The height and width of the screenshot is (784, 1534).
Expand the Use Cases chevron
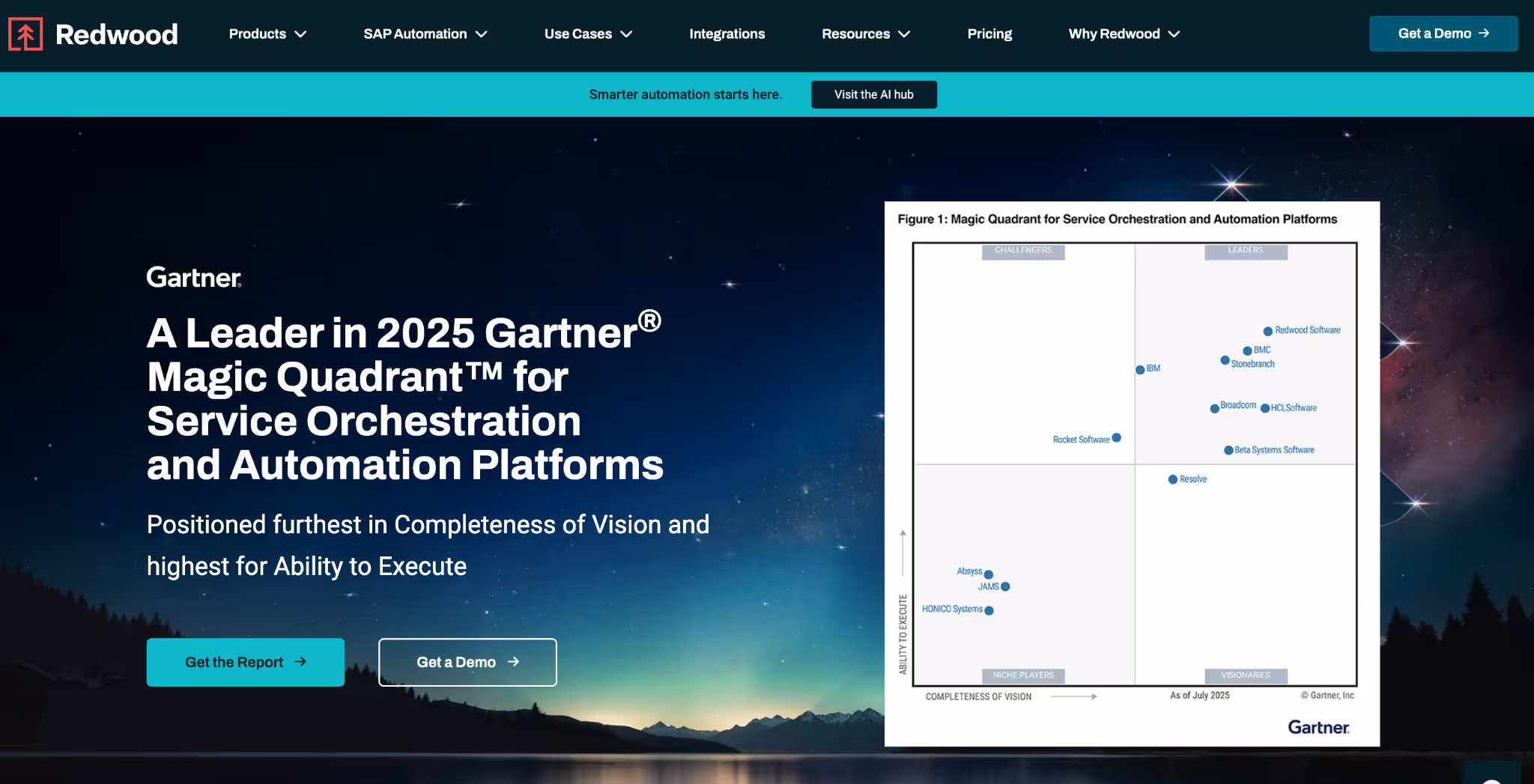(626, 34)
